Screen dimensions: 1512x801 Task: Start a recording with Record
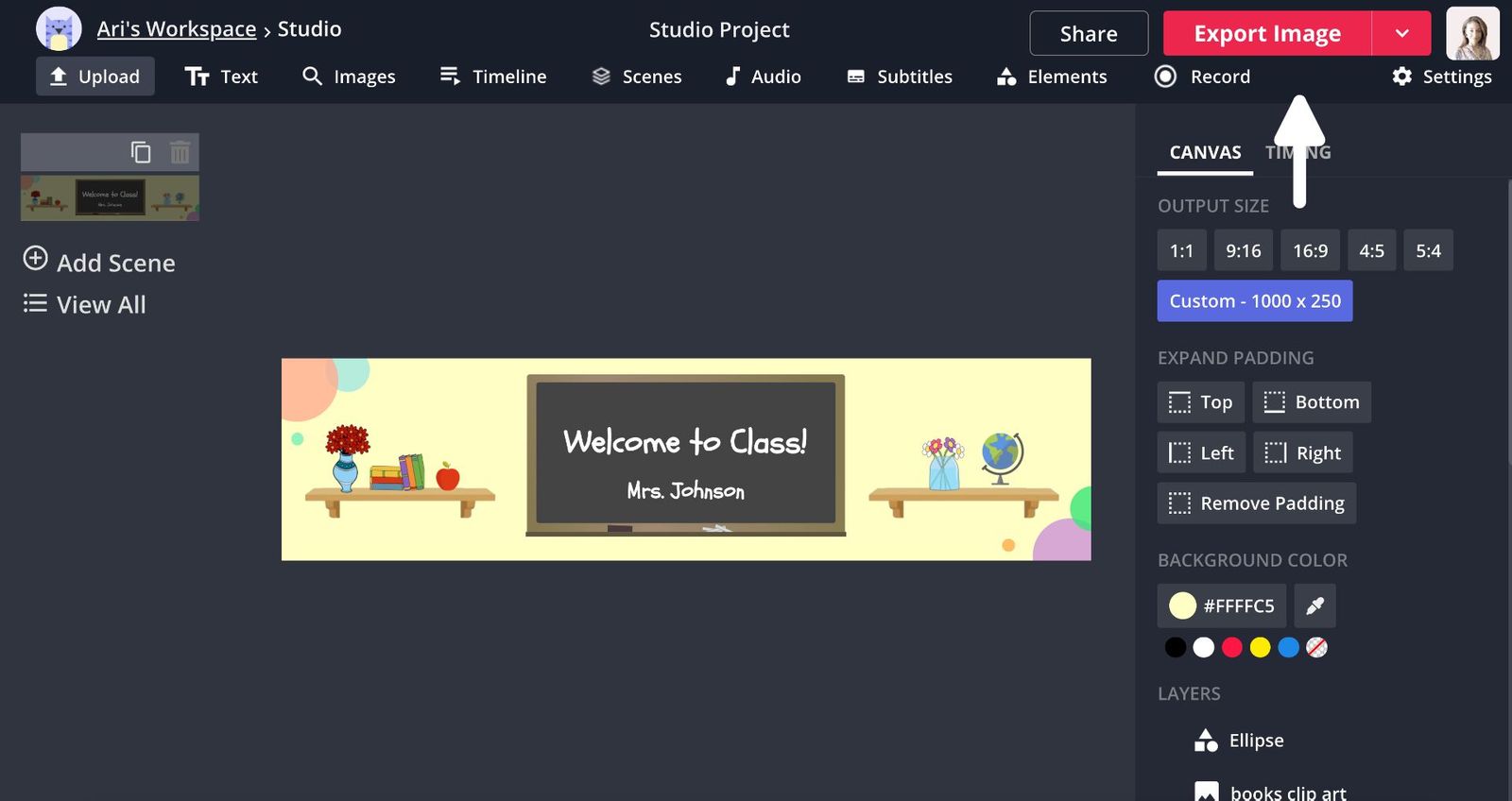click(1202, 77)
